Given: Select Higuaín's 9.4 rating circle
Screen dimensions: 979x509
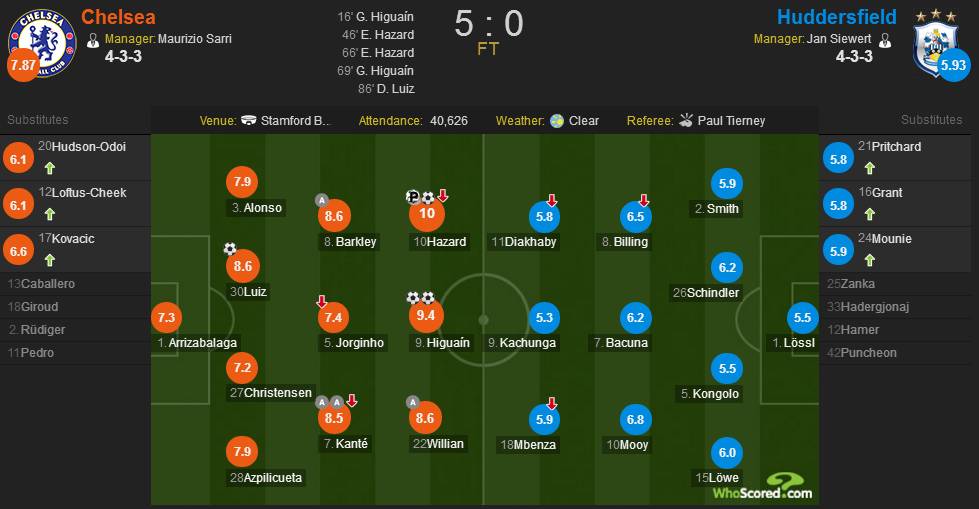Looking at the screenshot, I should click(426, 315).
